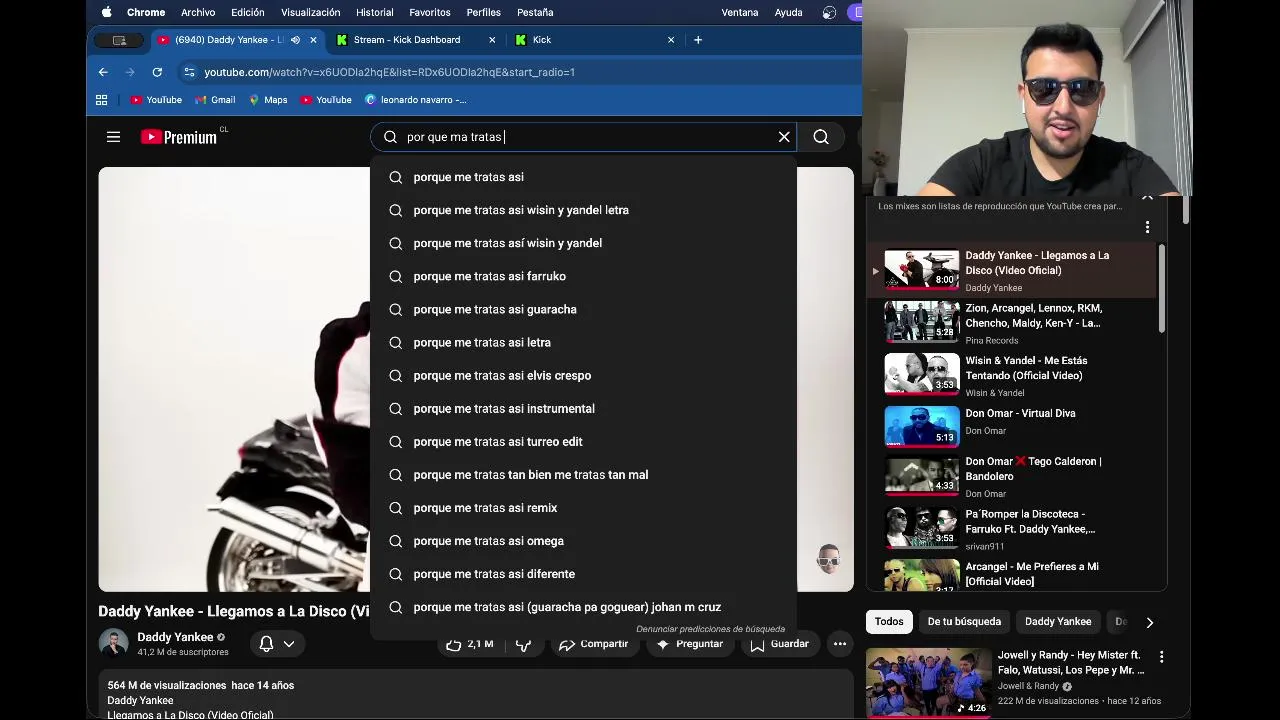Choose suggestion "porque me tratas asi guaracha"
The height and width of the screenshot is (720, 1280).
[x=583, y=309]
